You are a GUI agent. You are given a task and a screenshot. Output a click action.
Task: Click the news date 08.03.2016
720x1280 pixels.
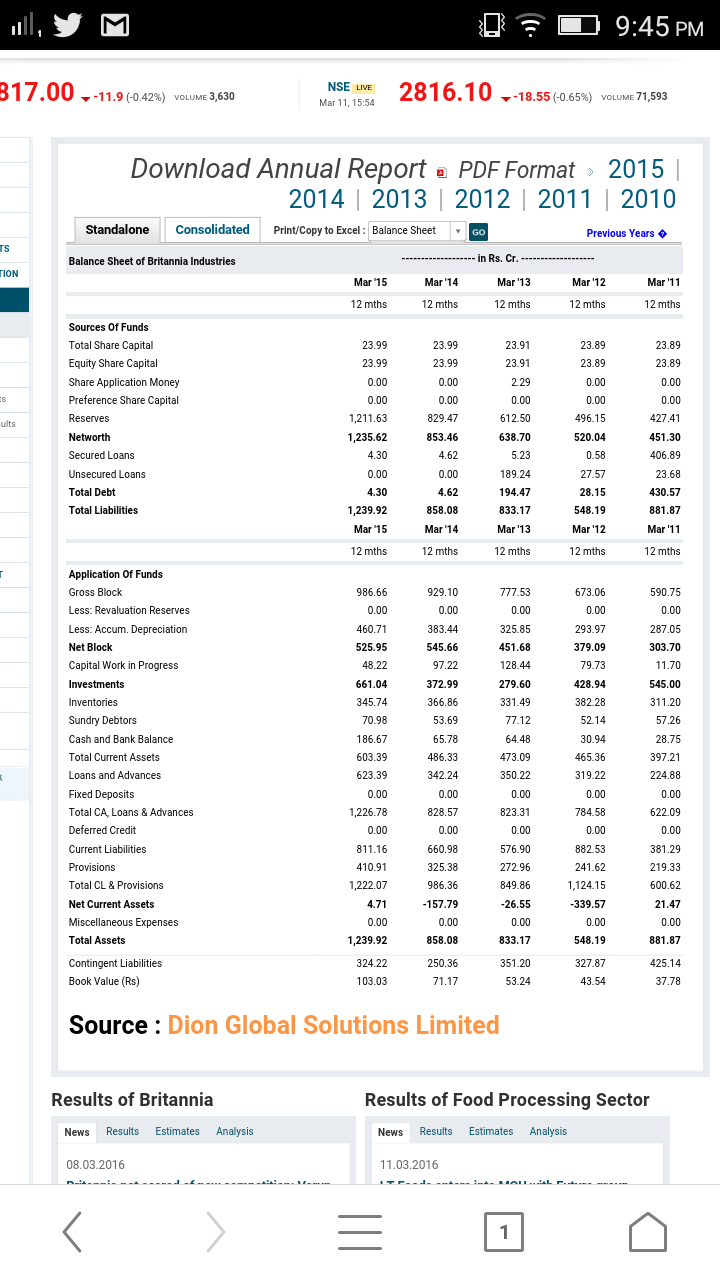coord(96,1165)
